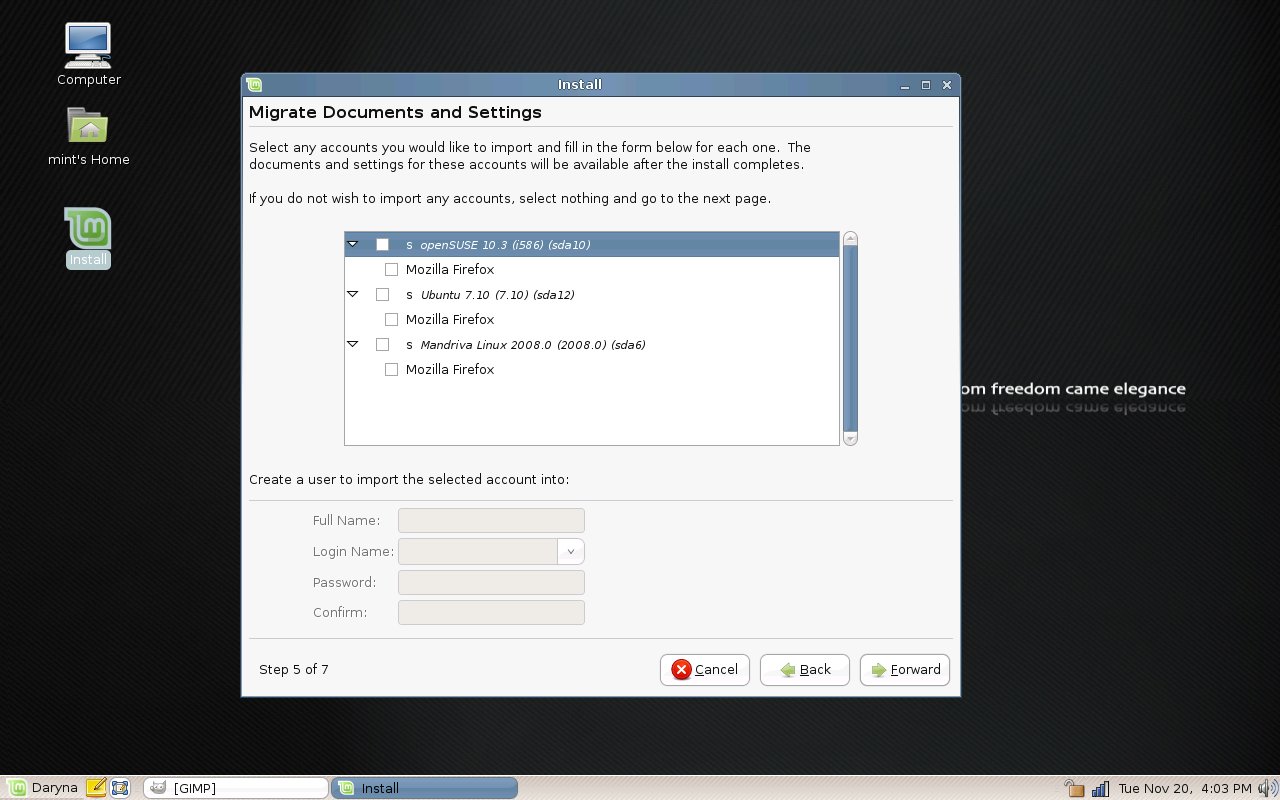This screenshot has height=800, width=1280.
Task: Proceed Forward to the next step
Action: point(905,670)
